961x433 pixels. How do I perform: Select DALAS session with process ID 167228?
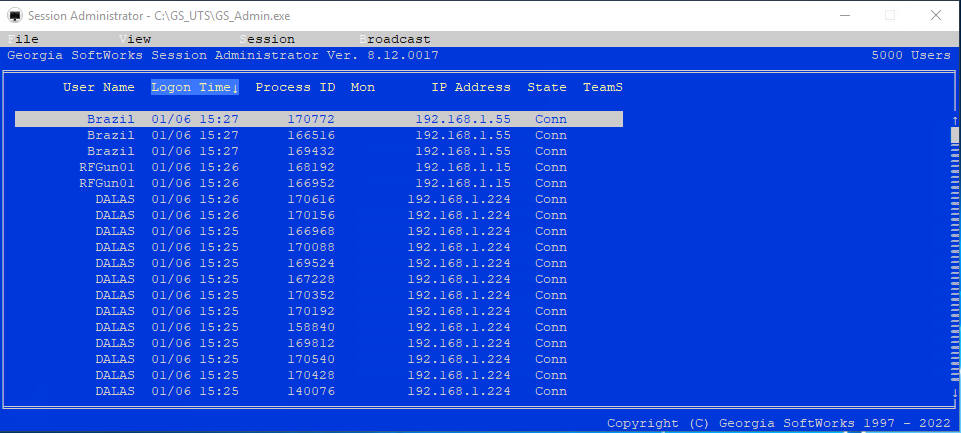pyautogui.click(x=319, y=279)
